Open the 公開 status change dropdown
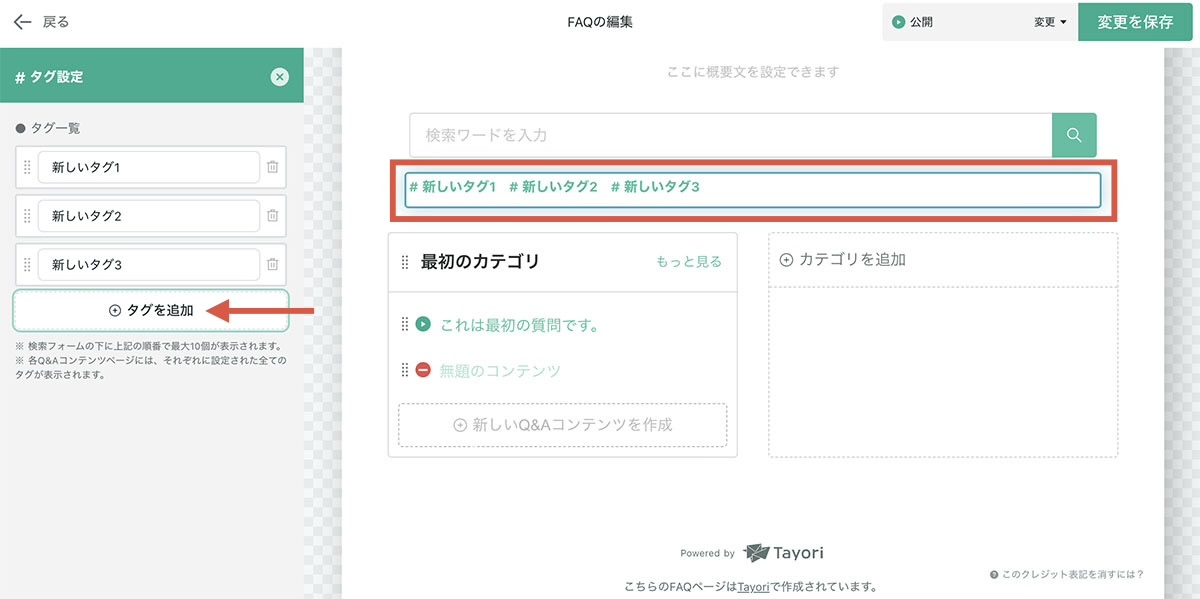 point(1049,22)
